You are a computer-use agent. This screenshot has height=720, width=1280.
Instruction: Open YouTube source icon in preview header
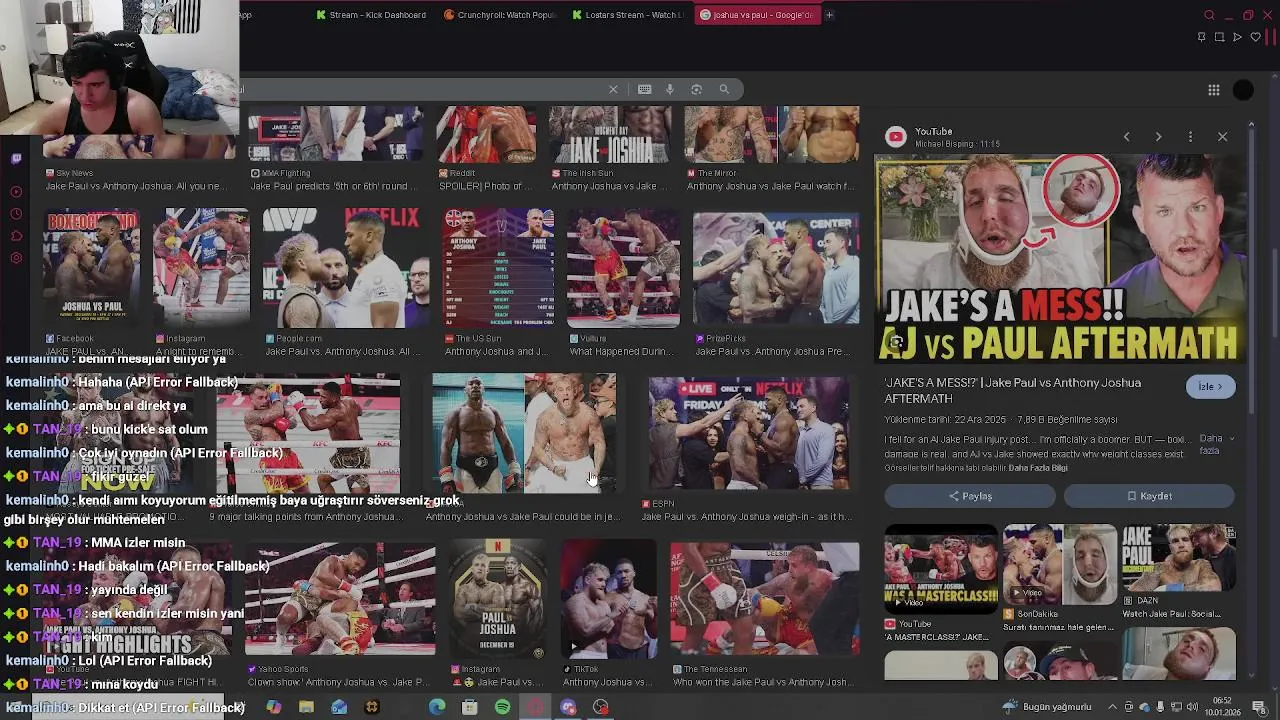coord(896,137)
